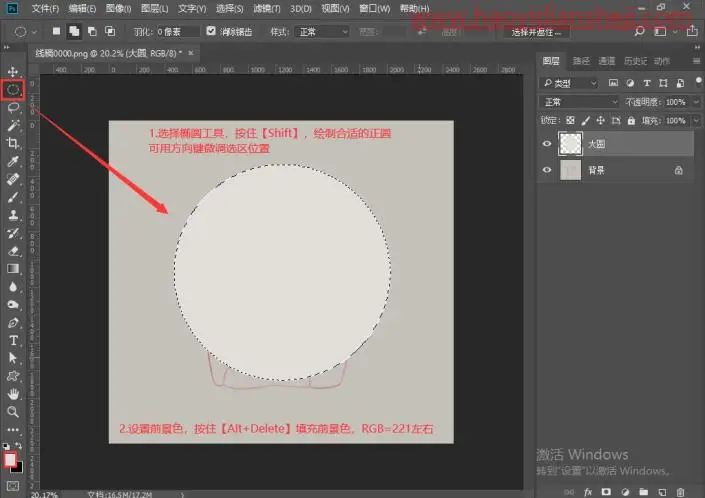Open the search magnifier in options bar
The width and height of the screenshot is (705, 498).
639,31
